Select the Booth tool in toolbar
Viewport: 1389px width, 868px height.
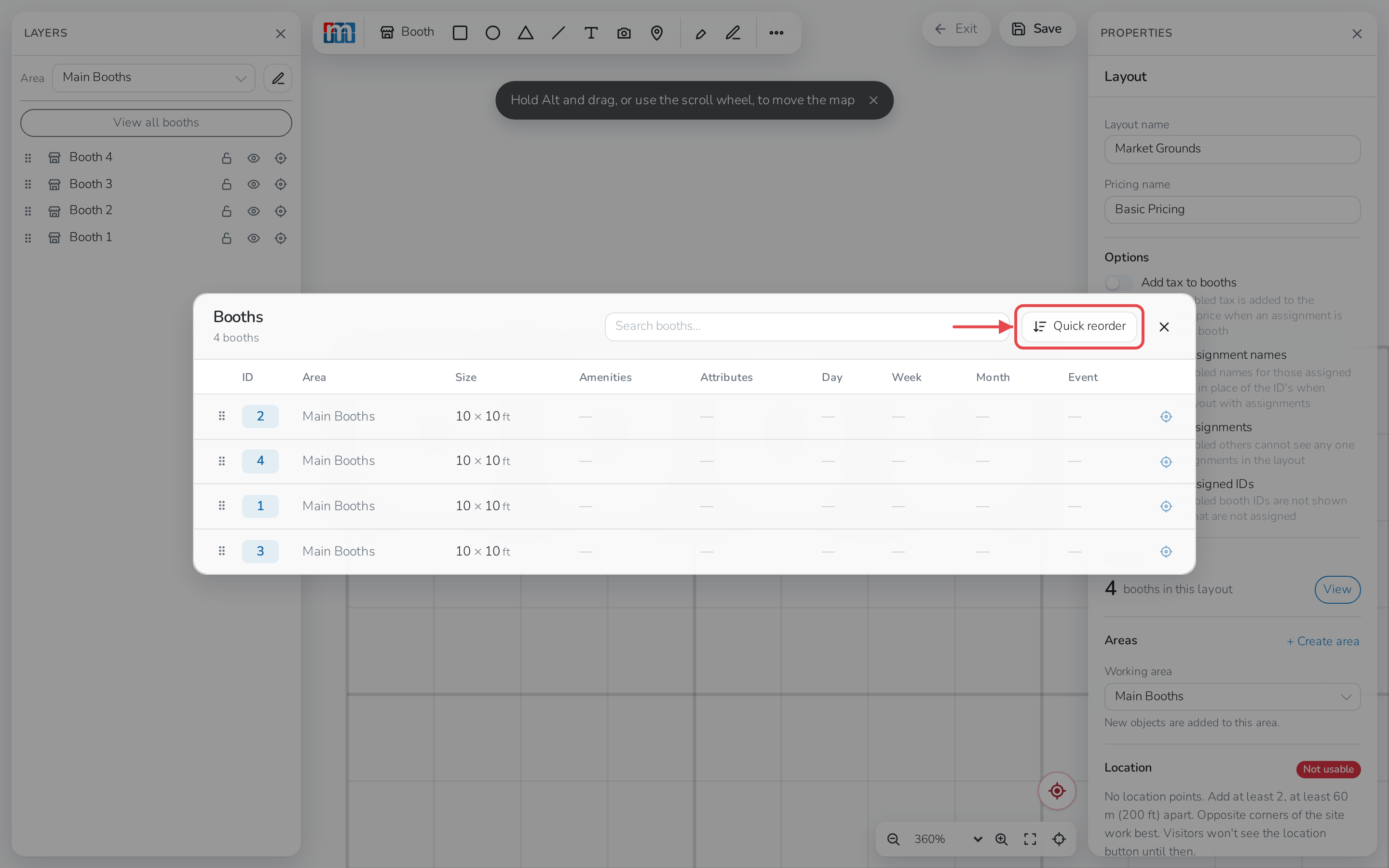(x=407, y=33)
